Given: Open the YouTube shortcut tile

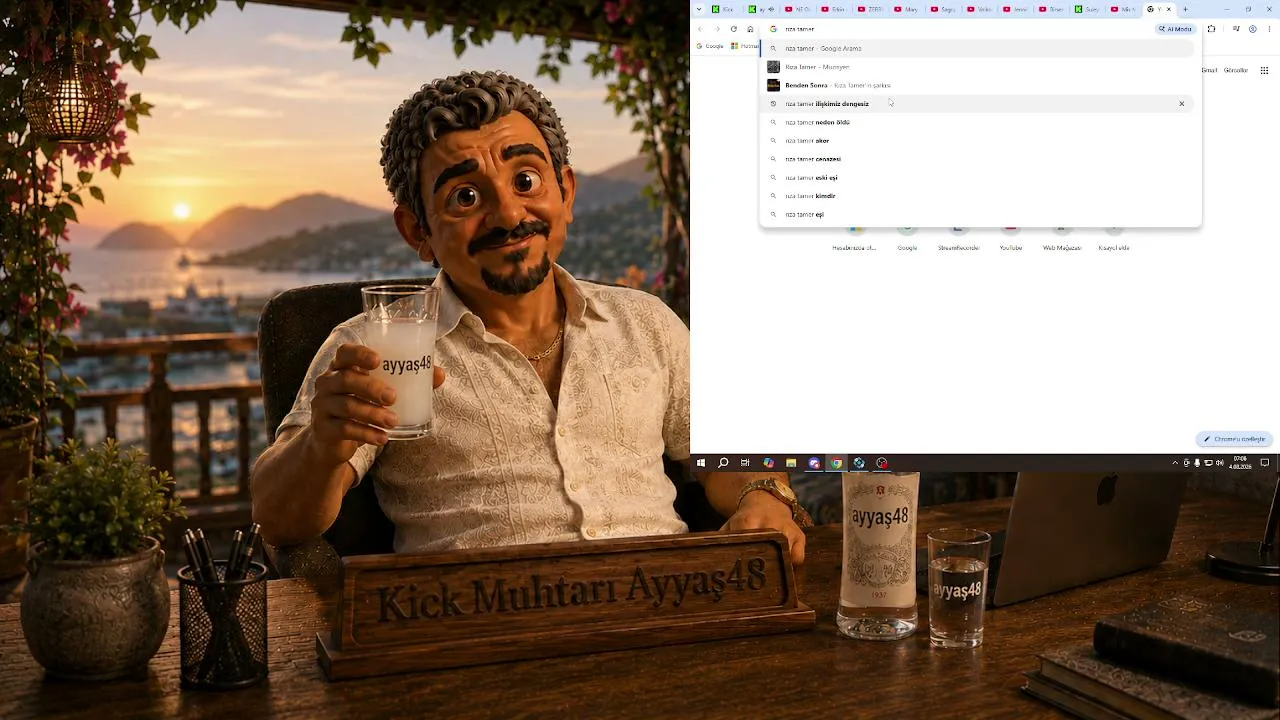Looking at the screenshot, I should 1011,240.
